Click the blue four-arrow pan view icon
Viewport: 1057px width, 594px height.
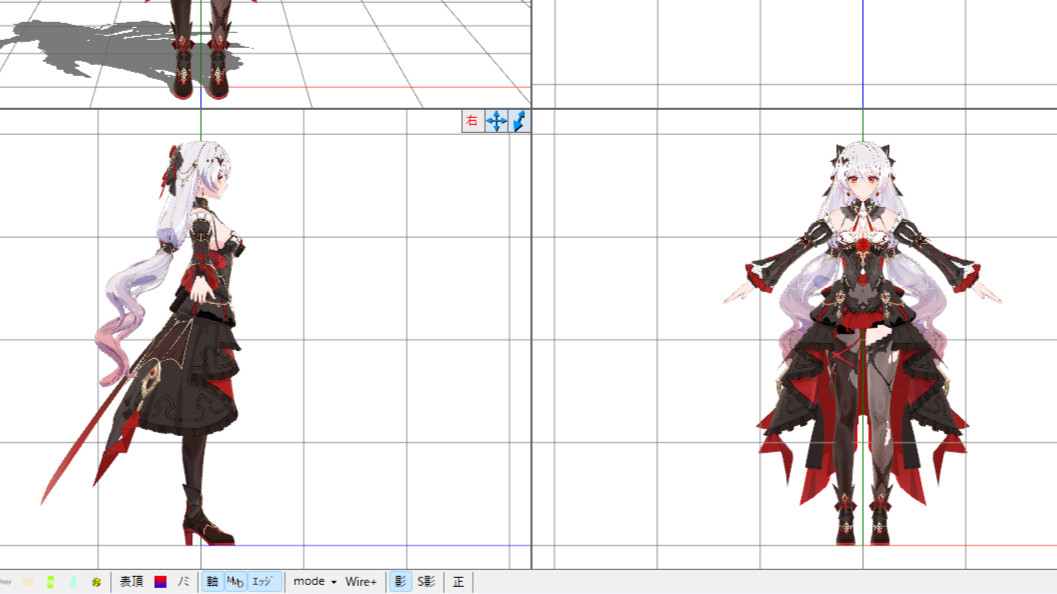point(496,121)
